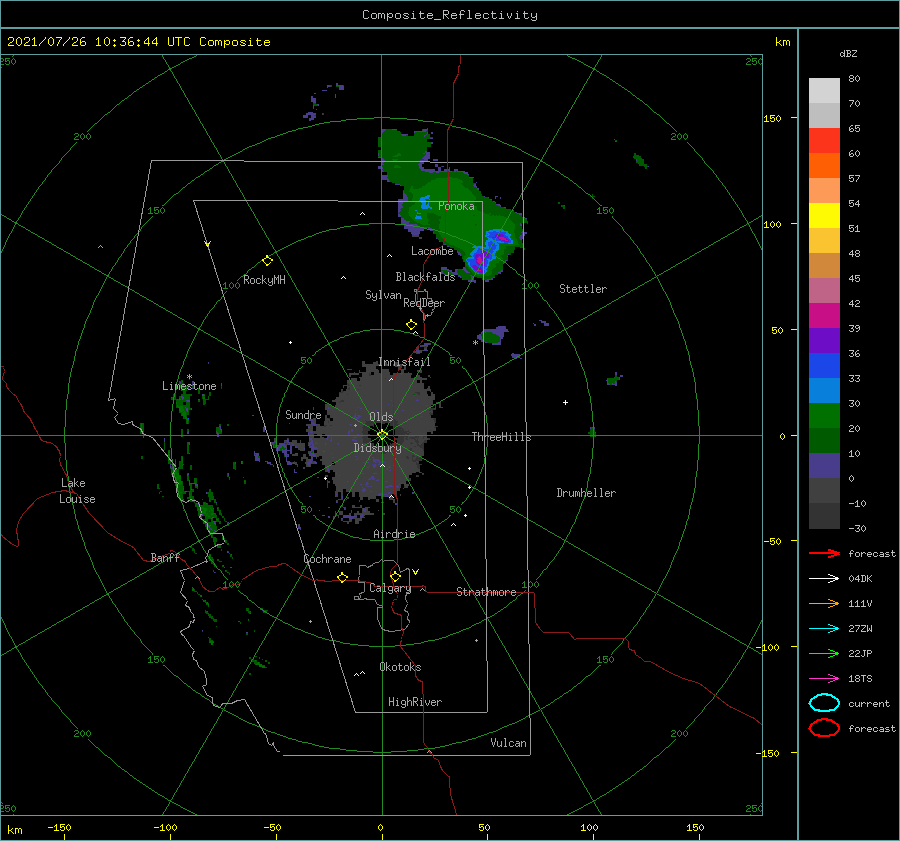Click the Lake Louise label
Screen dimensions: 900x841
(77, 491)
